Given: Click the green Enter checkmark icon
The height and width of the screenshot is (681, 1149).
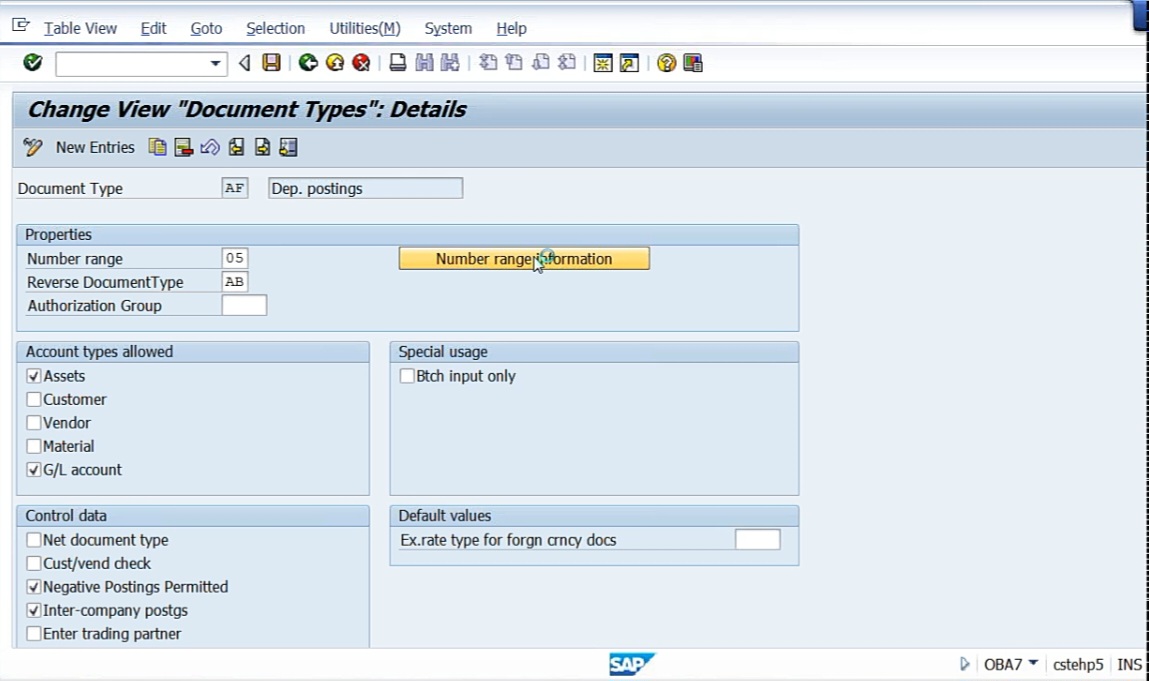Looking at the screenshot, I should (x=32, y=63).
